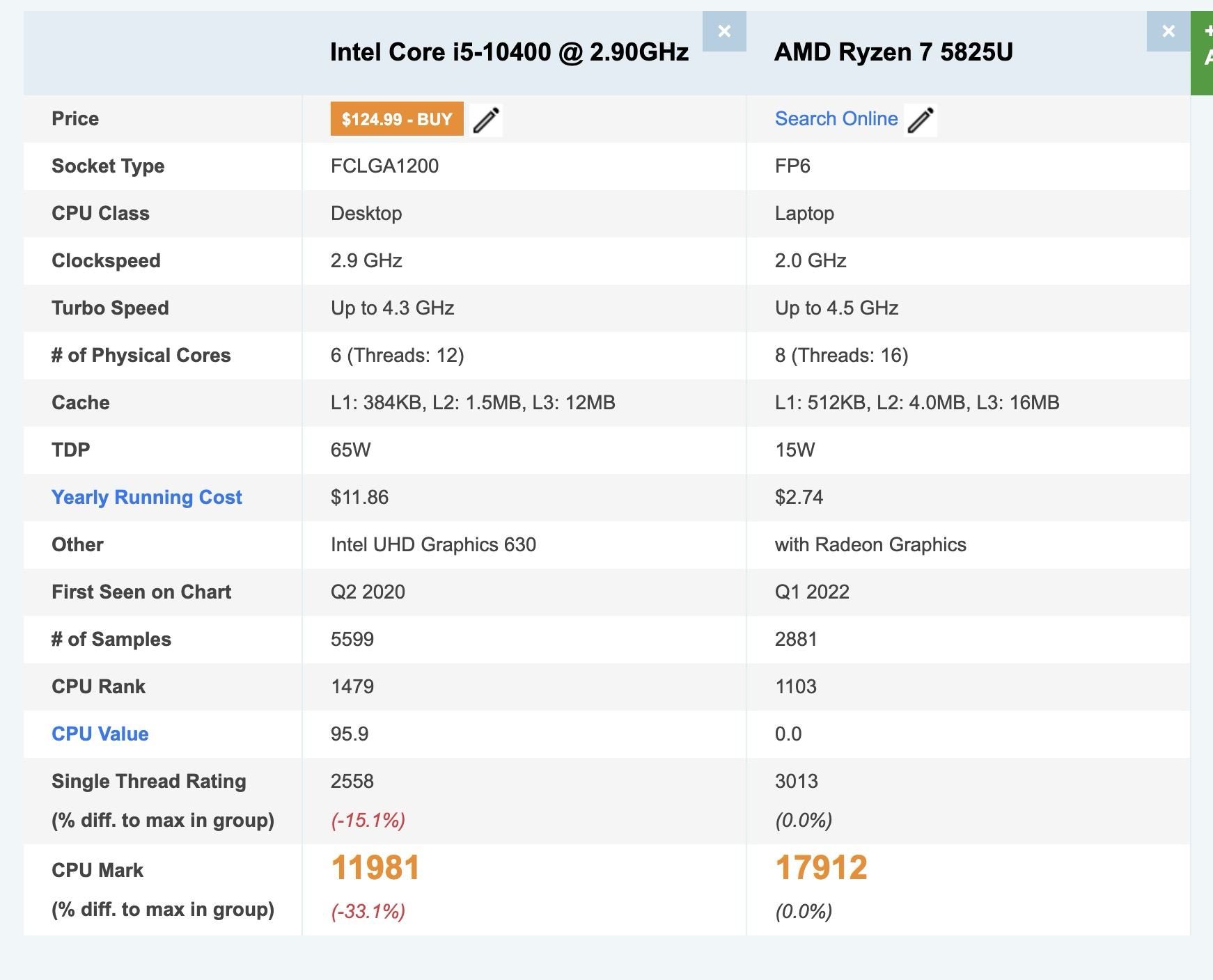Select the 5599 samples value

point(352,639)
